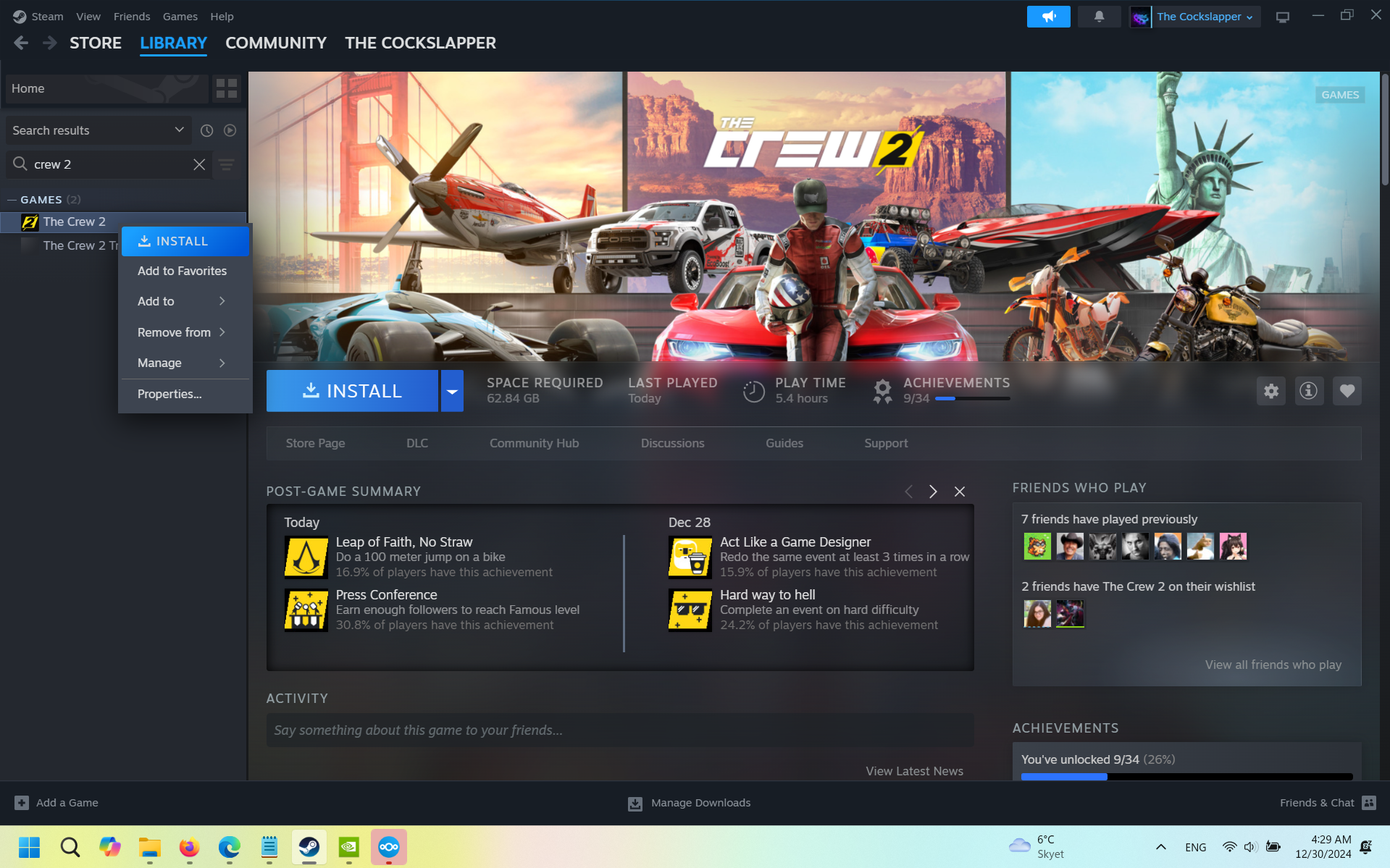This screenshot has height=868, width=1390.
Task: Select Add to Favorites menu entry
Action: tap(185, 271)
